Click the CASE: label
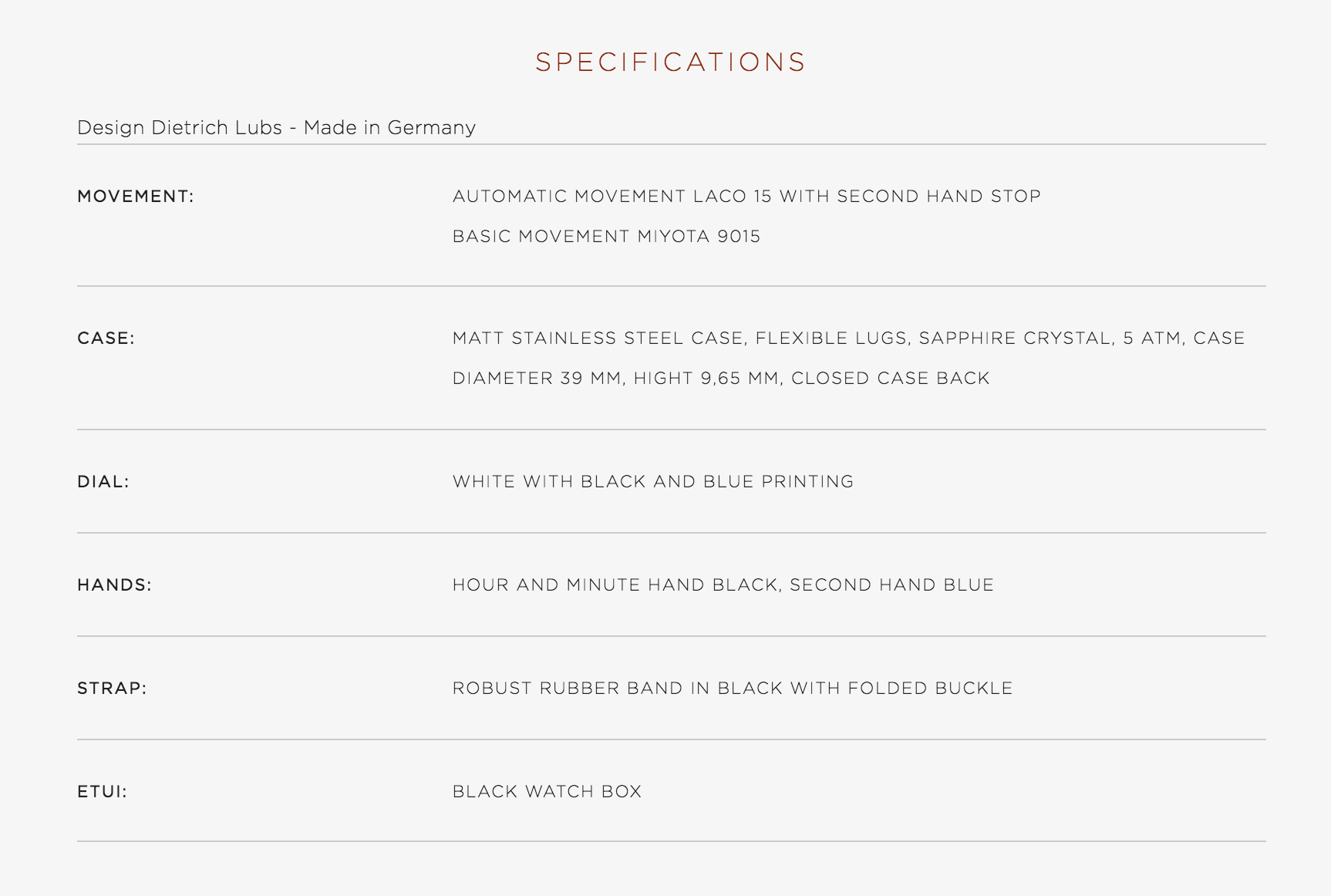This screenshot has height=896, width=1331. click(106, 339)
